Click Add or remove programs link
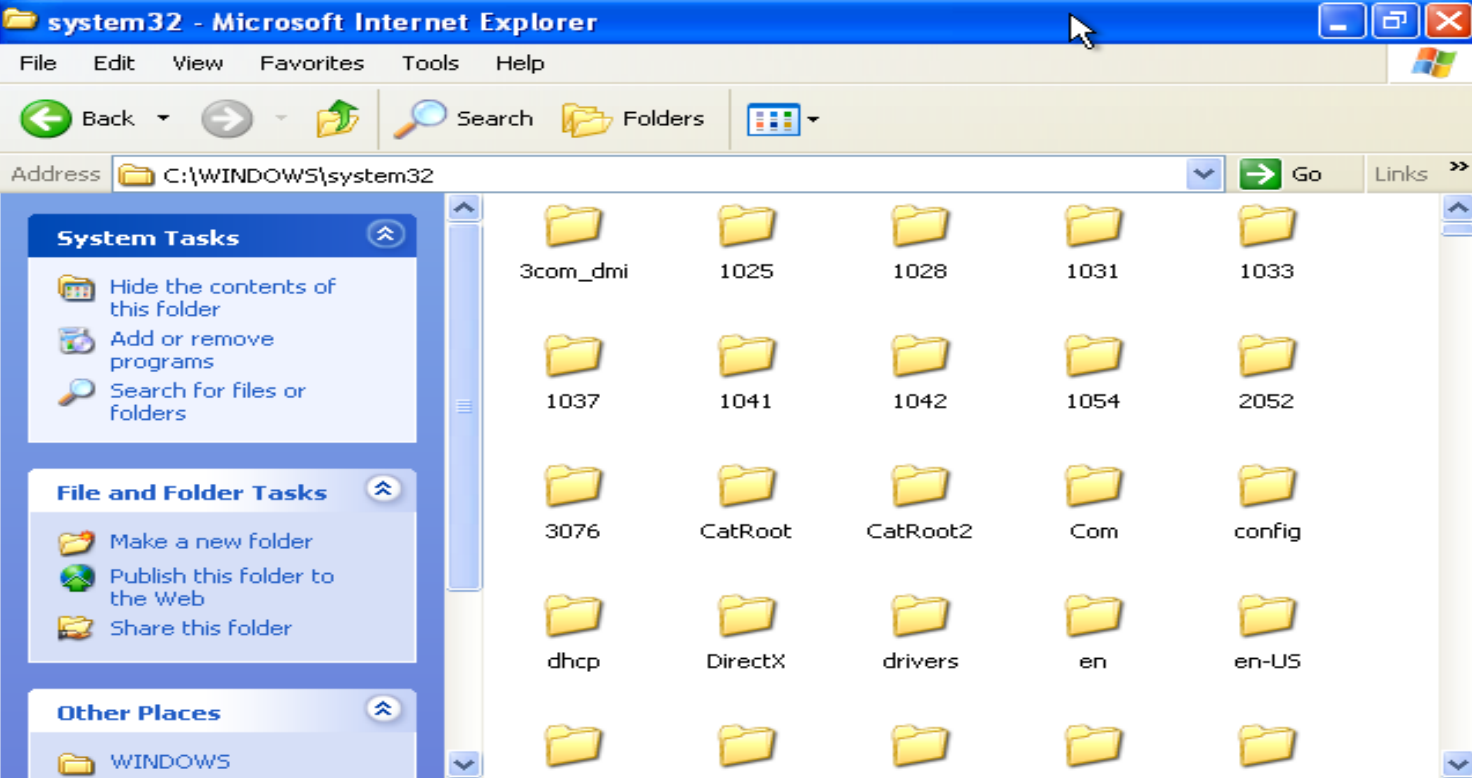 tap(191, 350)
